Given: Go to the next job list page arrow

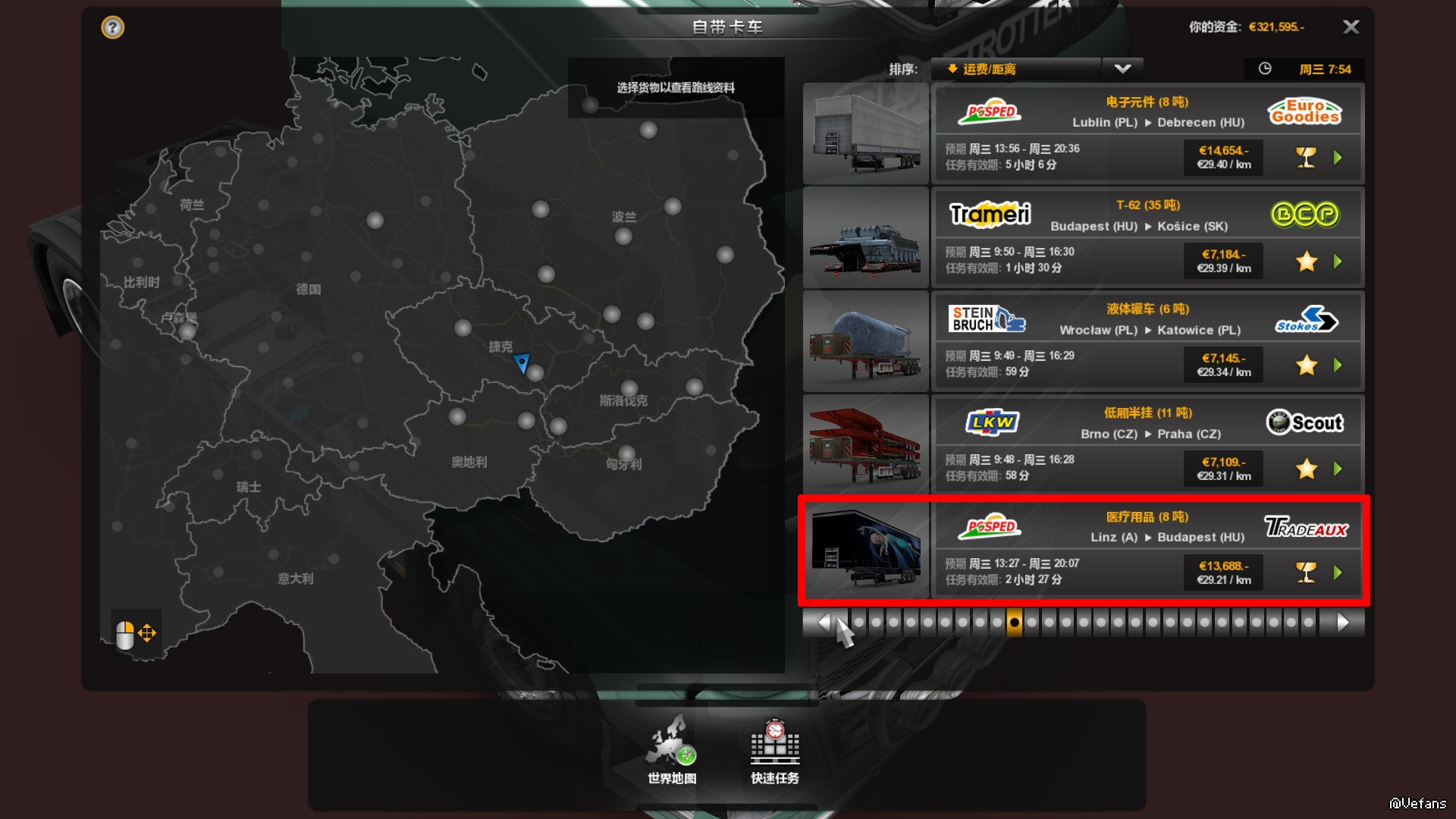Looking at the screenshot, I should tap(1342, 623).
